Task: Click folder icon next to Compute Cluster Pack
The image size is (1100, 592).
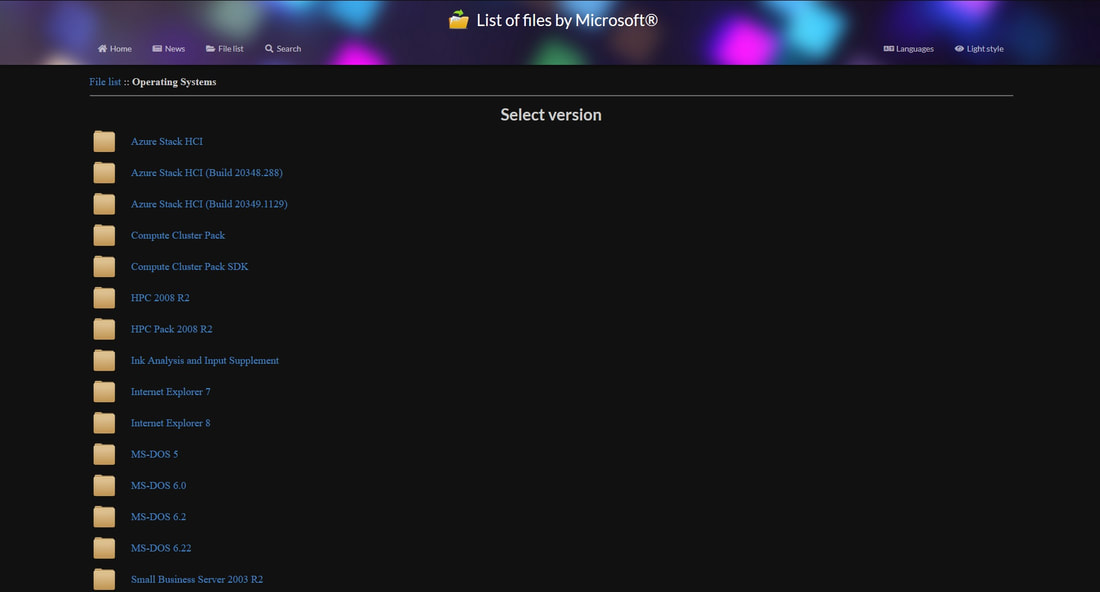Action: coord(104,236)
